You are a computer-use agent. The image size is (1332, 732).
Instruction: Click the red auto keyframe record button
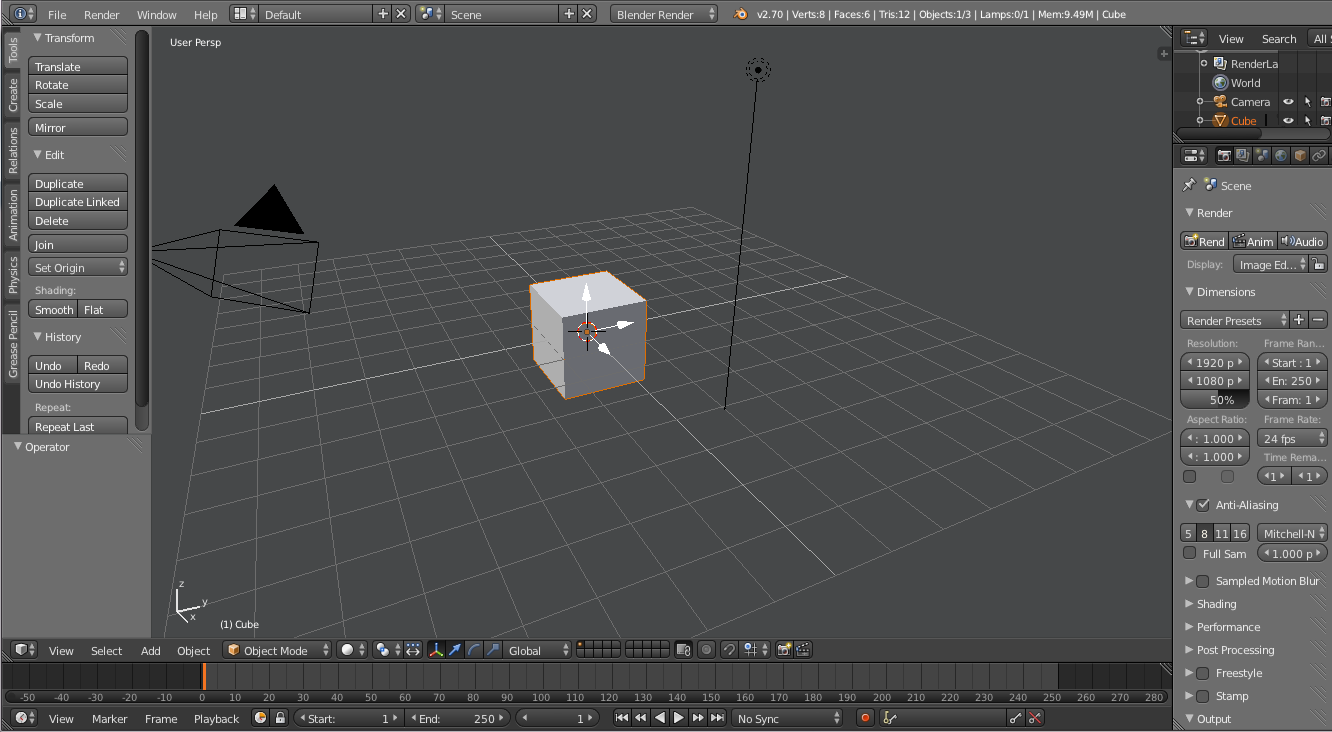point(865,718)
